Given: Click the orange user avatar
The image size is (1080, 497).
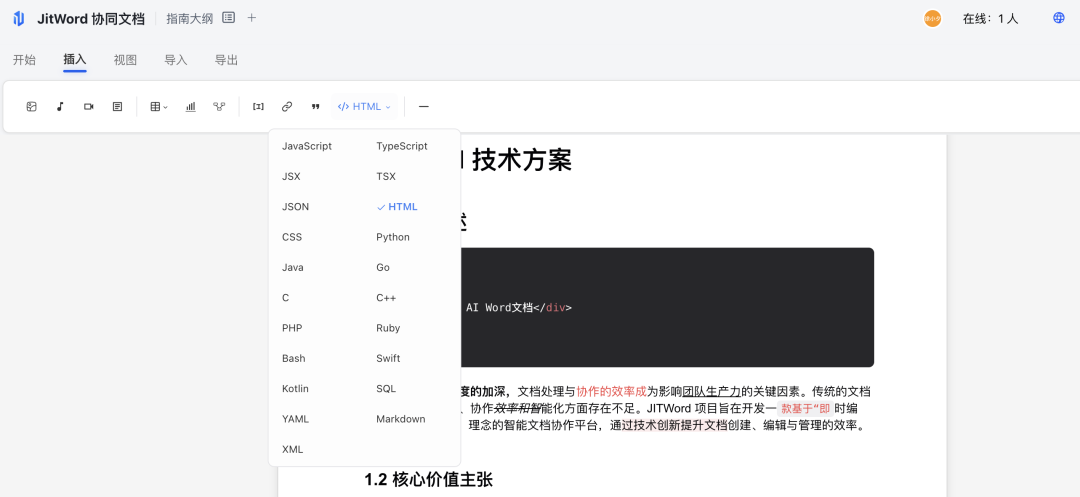Looking at the screenshot, I should point(932,19).
